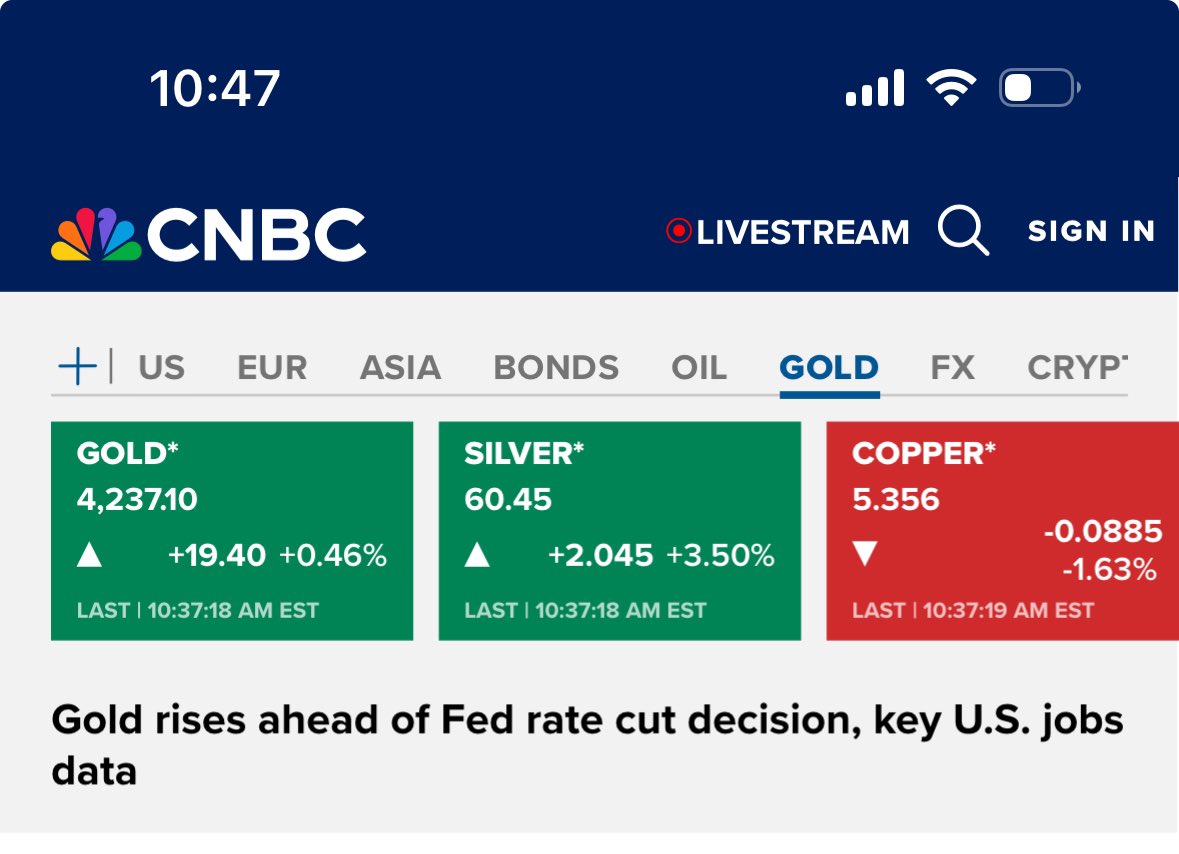Screen dimensions: 1179x854
Task: Select the BONDS tab
Action: click(556, 368)
